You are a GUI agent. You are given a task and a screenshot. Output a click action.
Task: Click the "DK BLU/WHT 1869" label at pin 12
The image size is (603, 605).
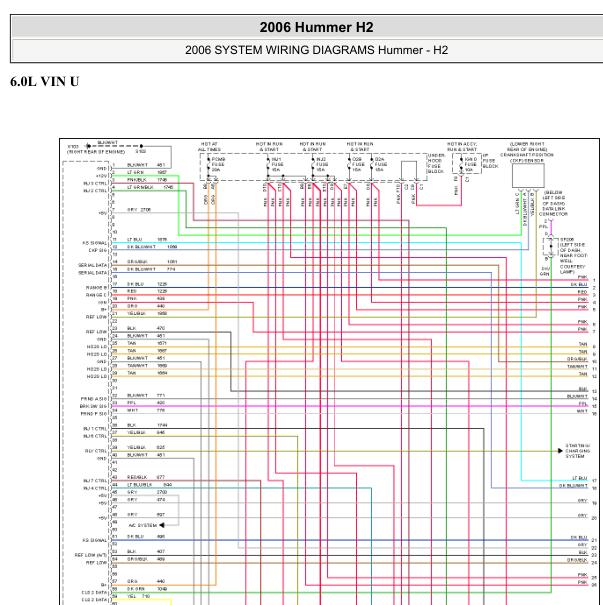[x=152, y=247]
